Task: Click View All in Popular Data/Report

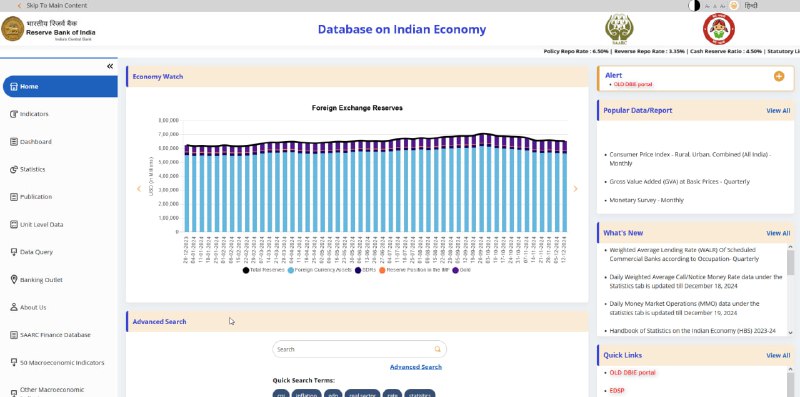Action: coord(778,111)
